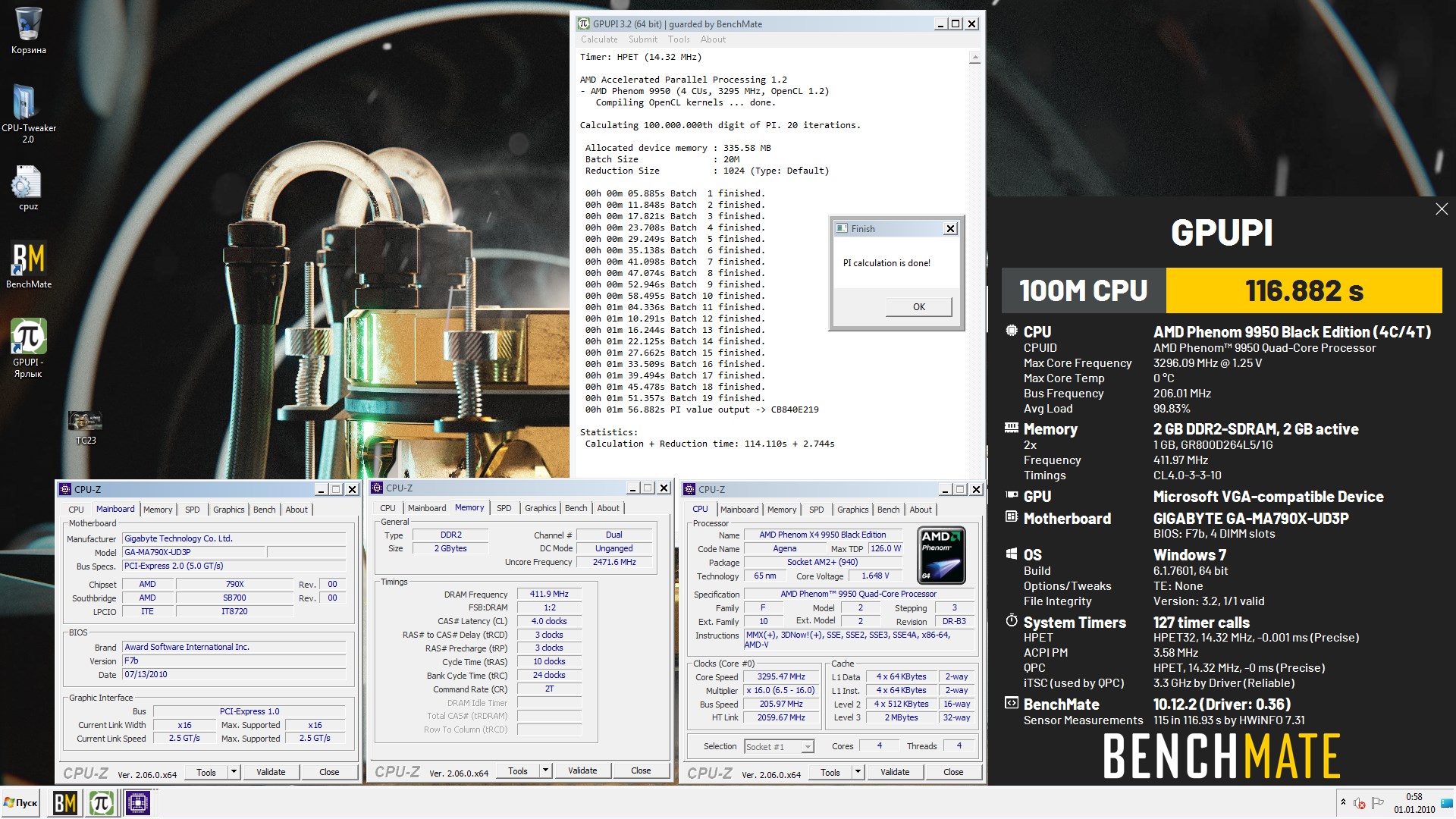This screenshot has height=819, width=1456.
Task: Launch BenchMate from desktop icon
Action: pos(28,265)
